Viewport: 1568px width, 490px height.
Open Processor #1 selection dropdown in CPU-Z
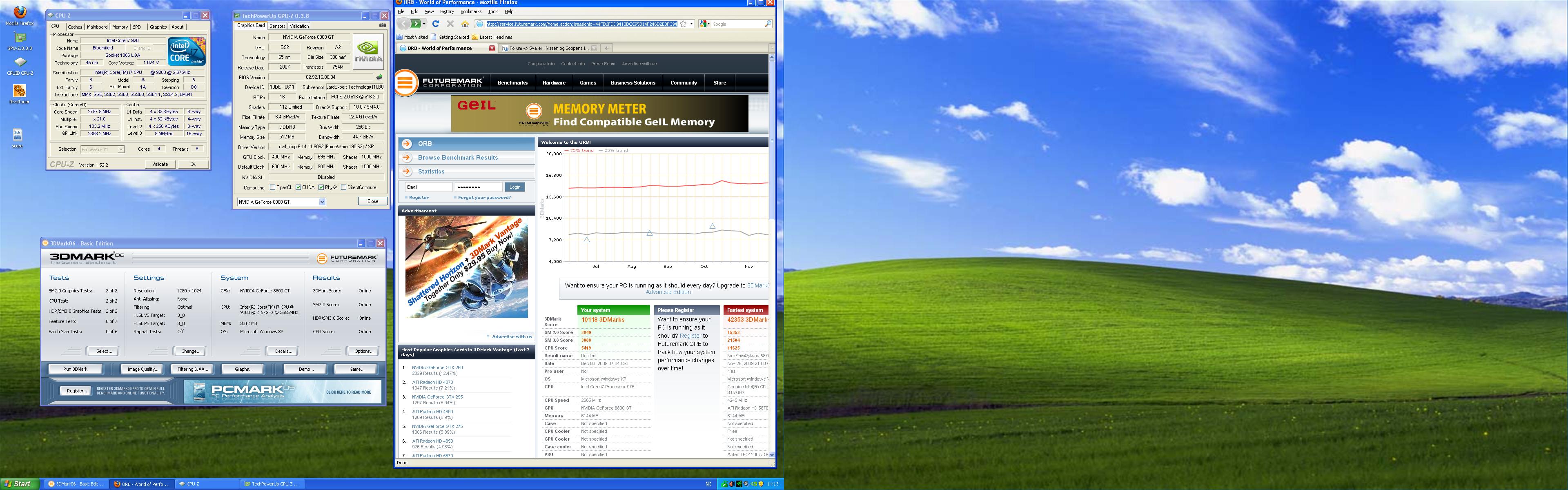[120, 149]
